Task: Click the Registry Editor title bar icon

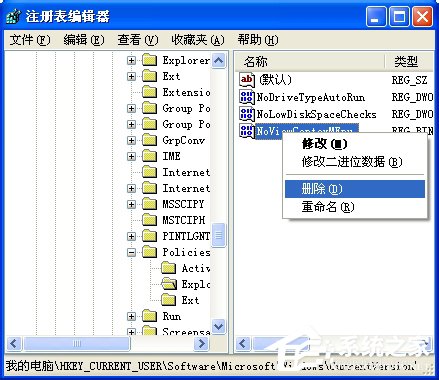Action: (x=14, y=17)
